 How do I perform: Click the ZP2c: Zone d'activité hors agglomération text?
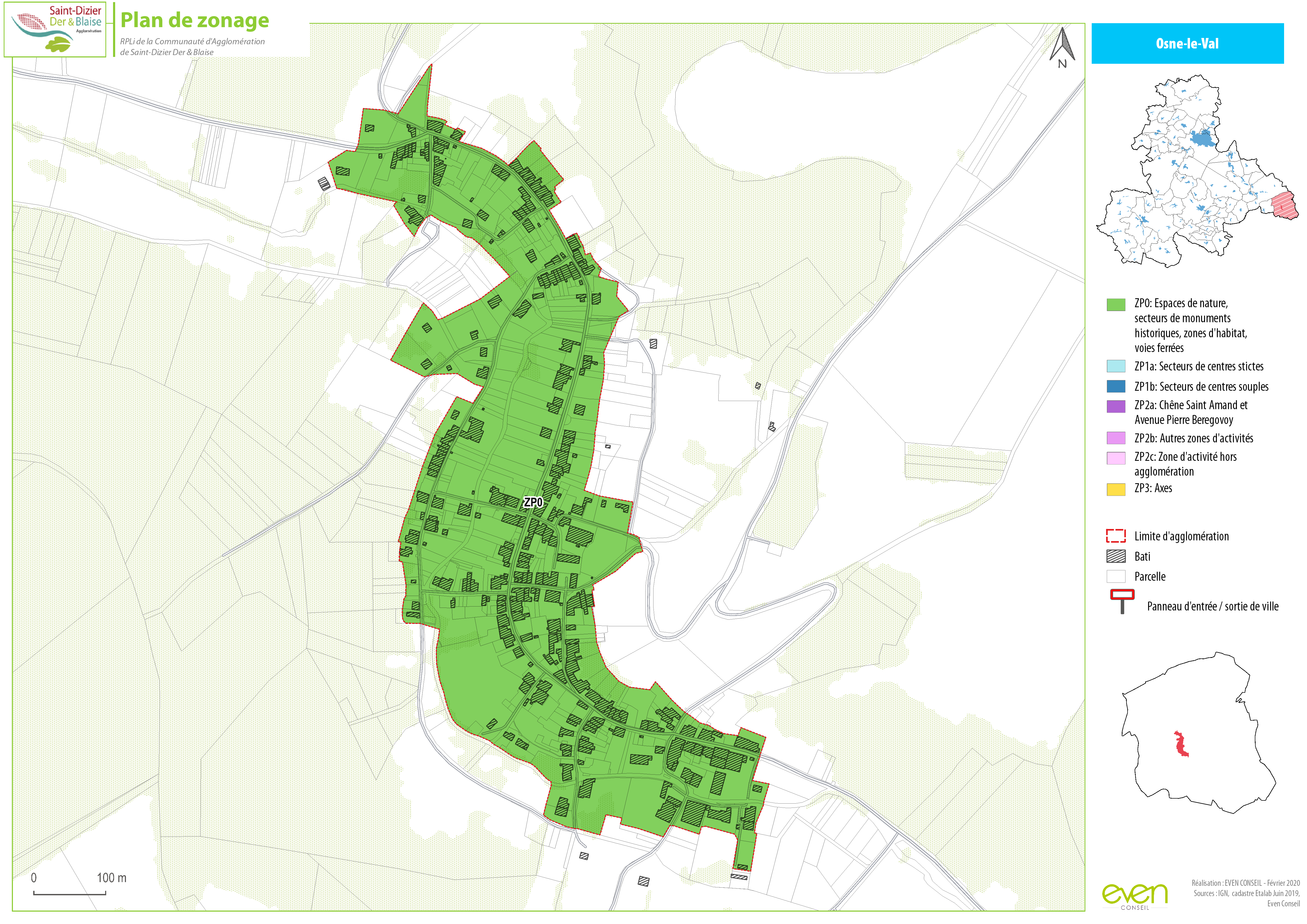(x=1185, y=464)
